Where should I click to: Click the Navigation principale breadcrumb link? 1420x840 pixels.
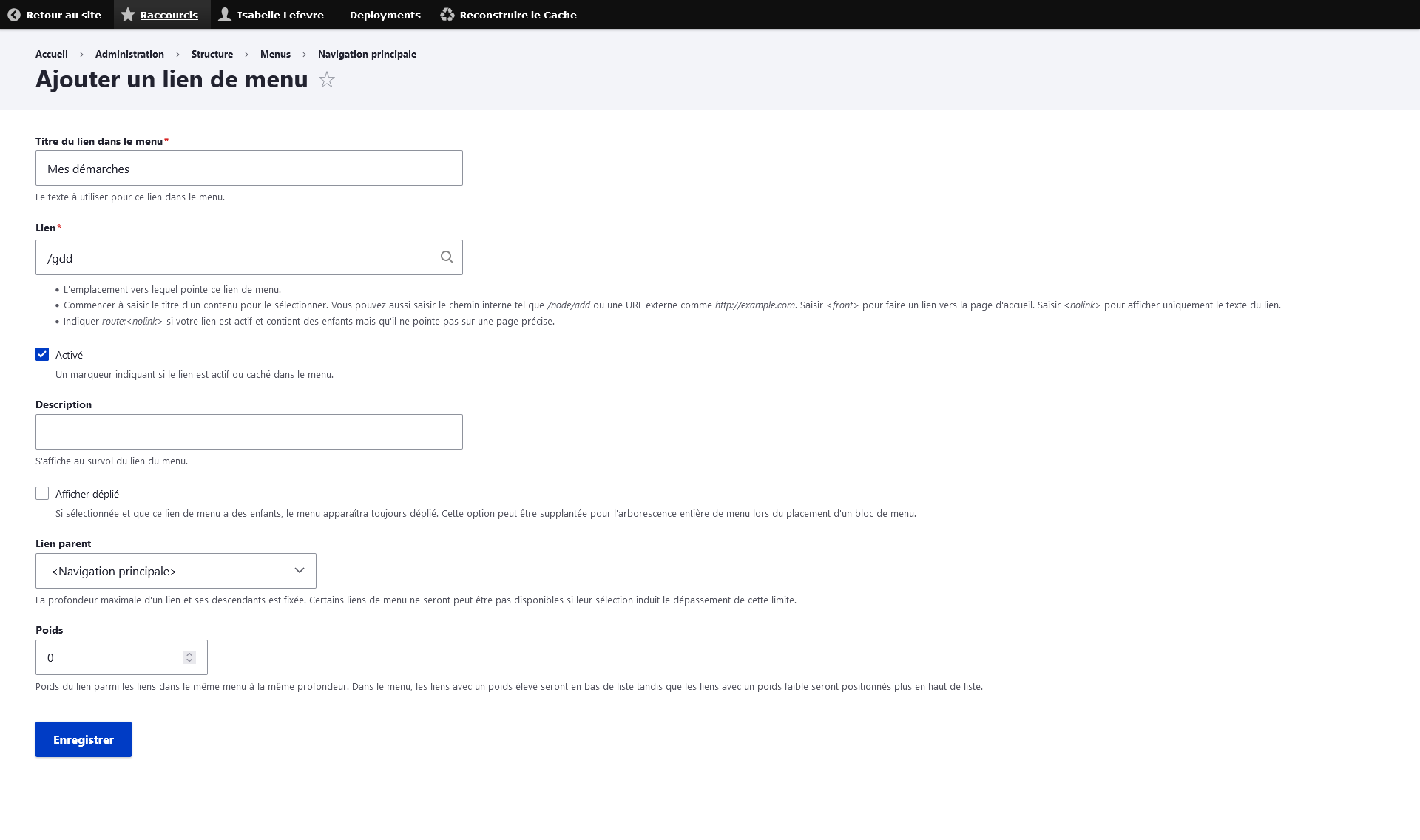[367, 55]
